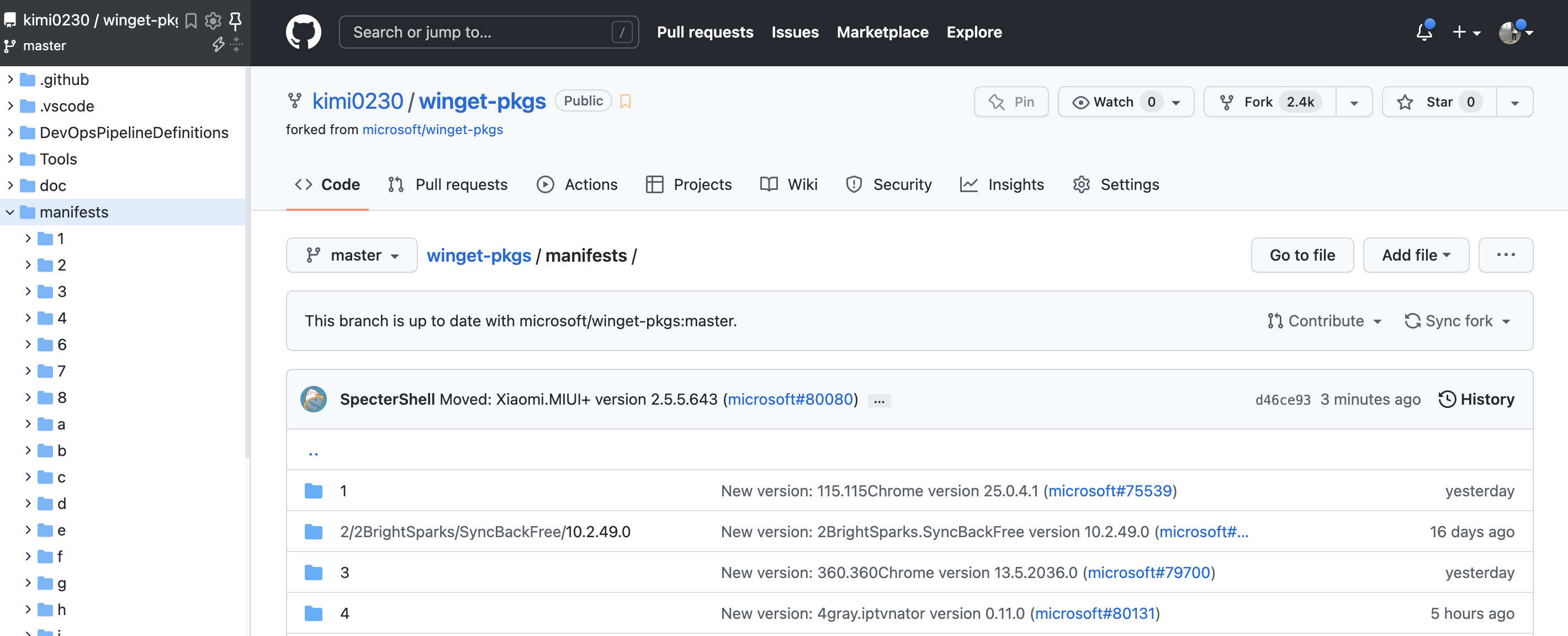The height and width of the screenshot is (636, 1568).
Task: Toggle the sidebar pin icon
Action: coord(235,20)
